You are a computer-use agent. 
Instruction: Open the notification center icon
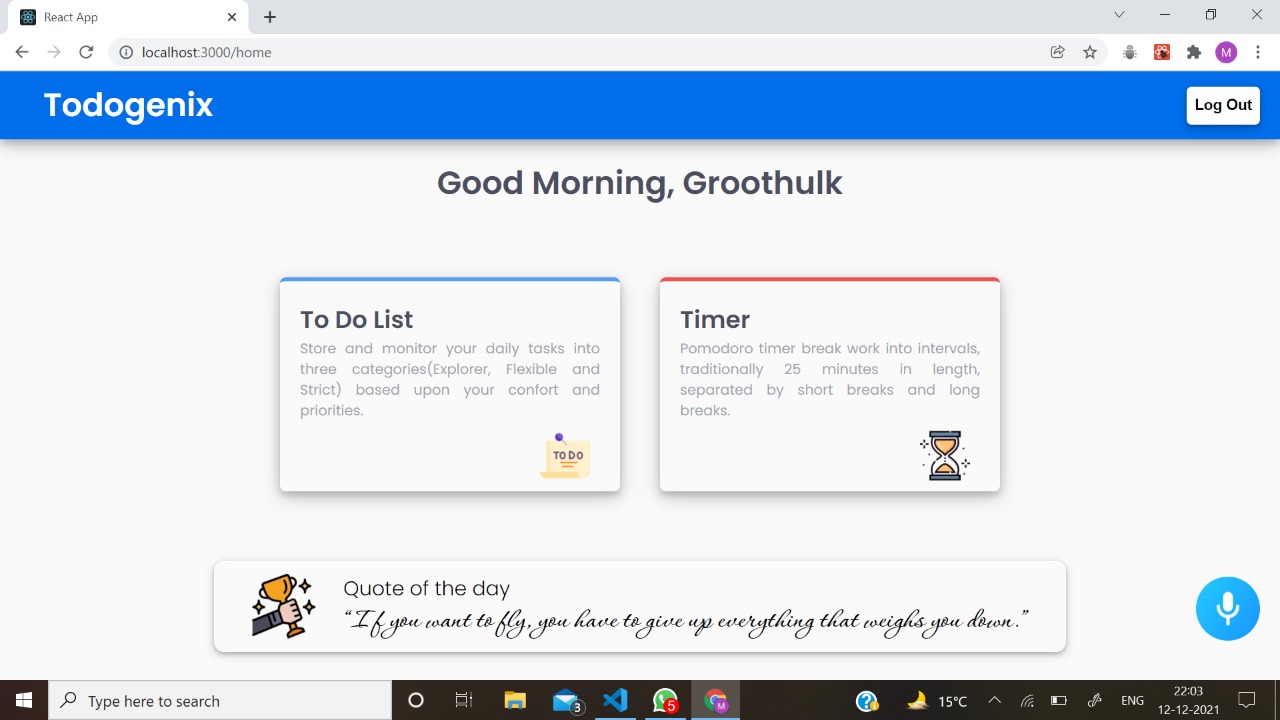pyautogui.click(x=1247, y=700)
